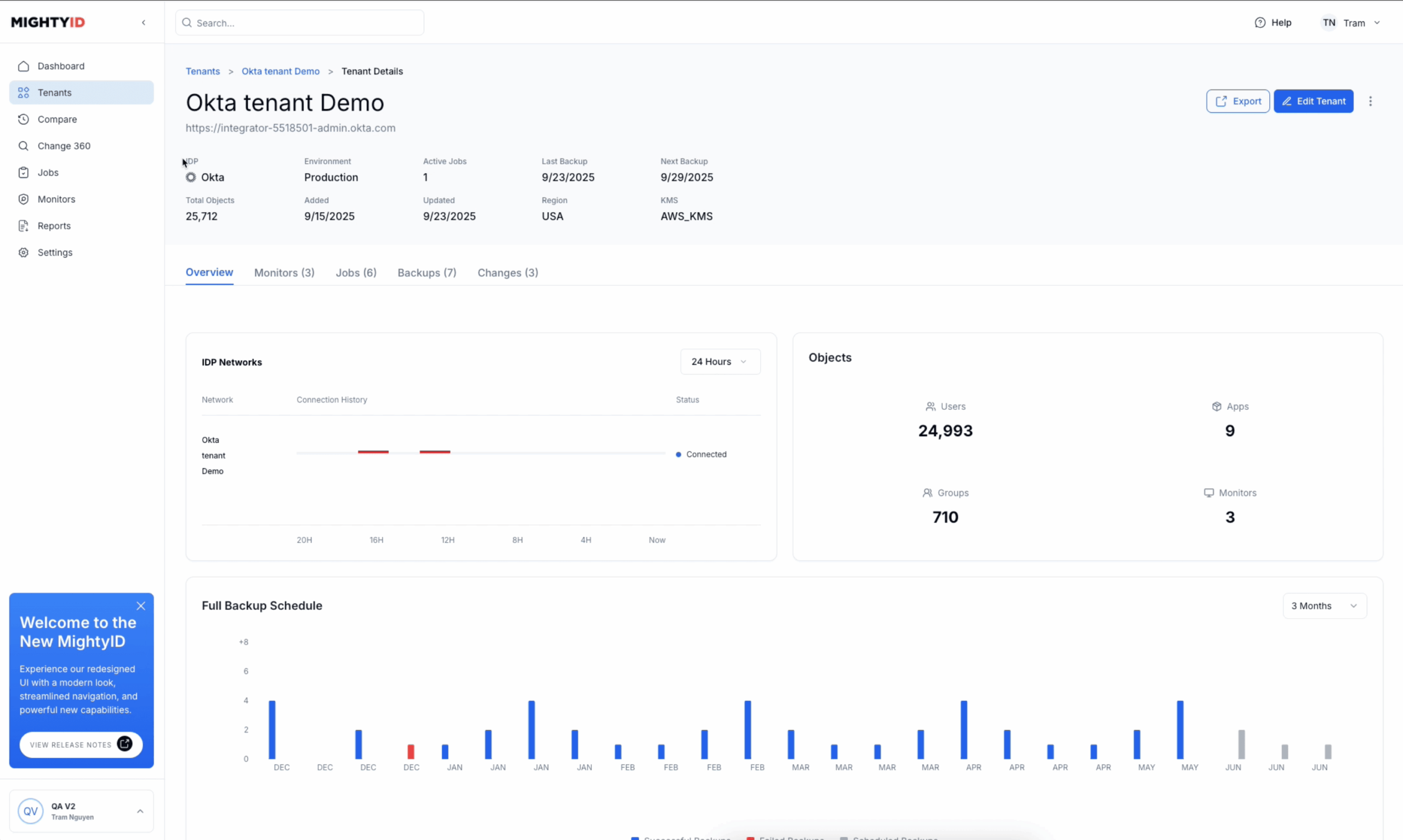Collapse the sidebar with the chevron arrow
This screenshot has height=840, width=1403.
(144, 22)
